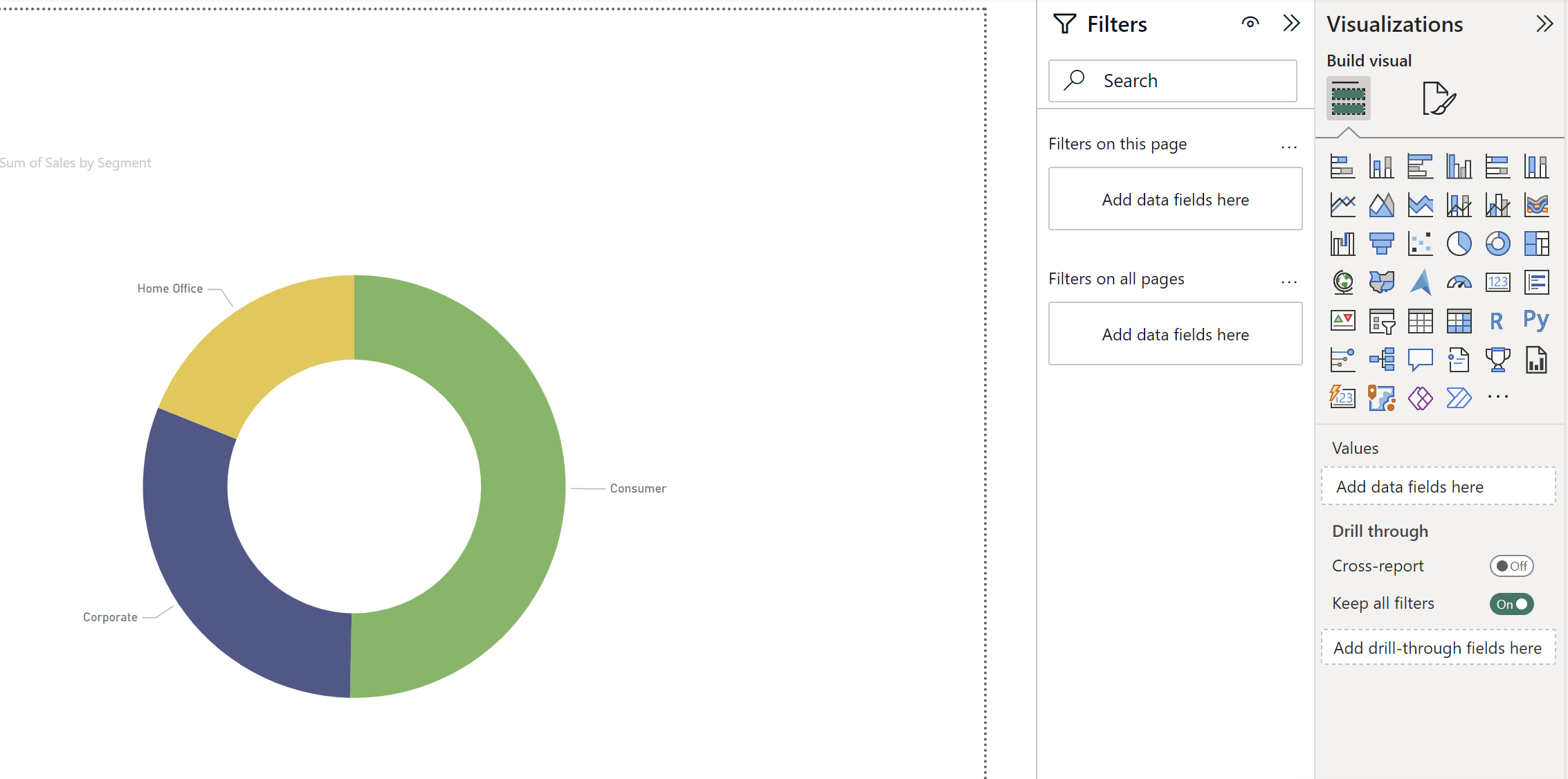This screenshot has width=1568, height=779.
Task: Click the eye icon in the Filters header
Action: (1250, 23)
